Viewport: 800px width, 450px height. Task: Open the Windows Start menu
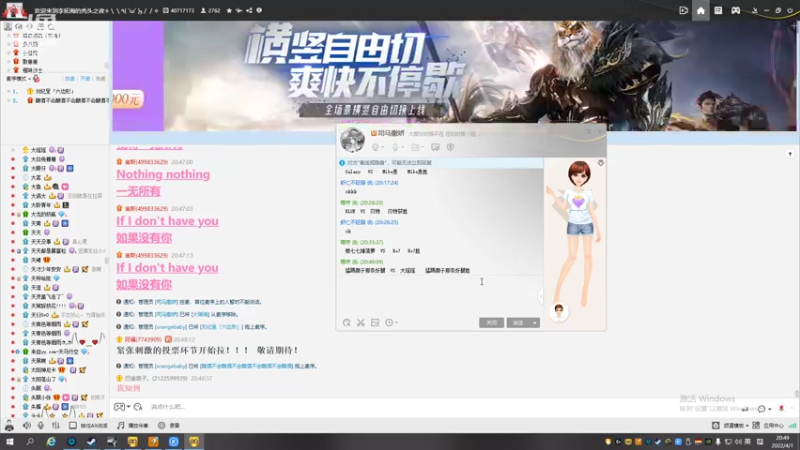pyautogui.click(x=10, y=442)
